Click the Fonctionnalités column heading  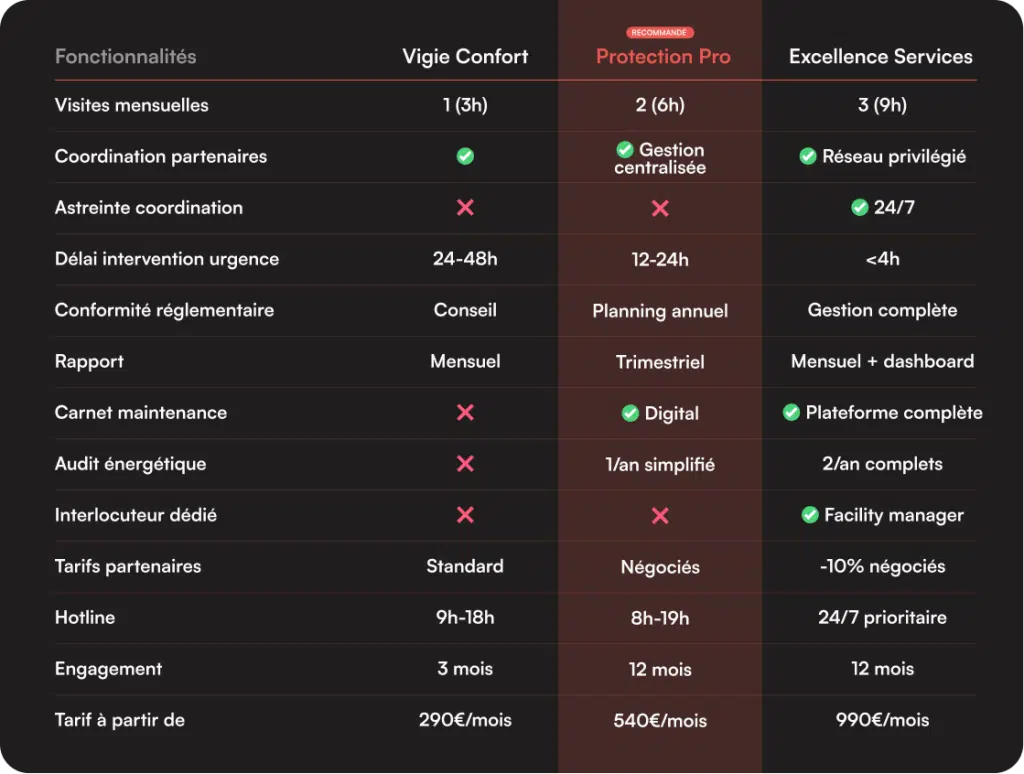pos(125,56)
